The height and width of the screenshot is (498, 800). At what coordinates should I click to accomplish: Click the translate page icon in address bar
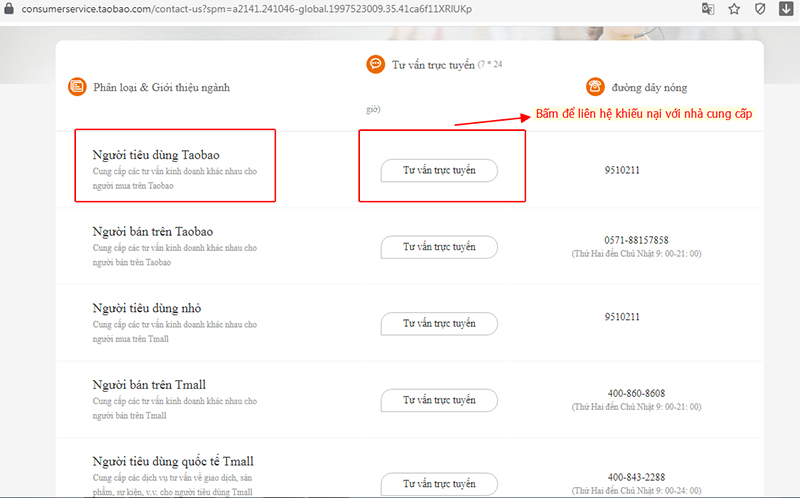pyautogui.click(x=709, y=9)
